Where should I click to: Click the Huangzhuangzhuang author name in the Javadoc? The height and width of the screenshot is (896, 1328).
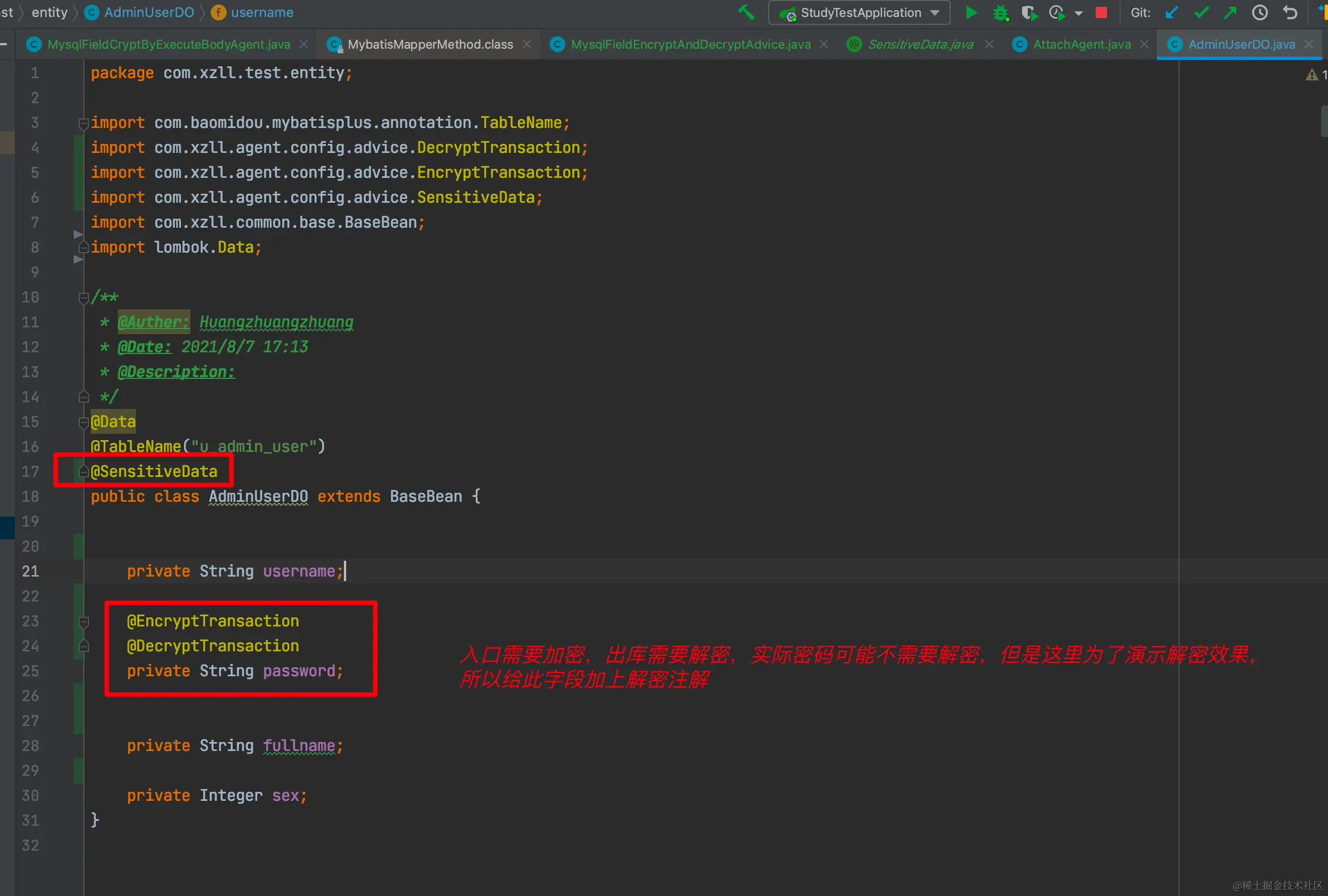276,323
